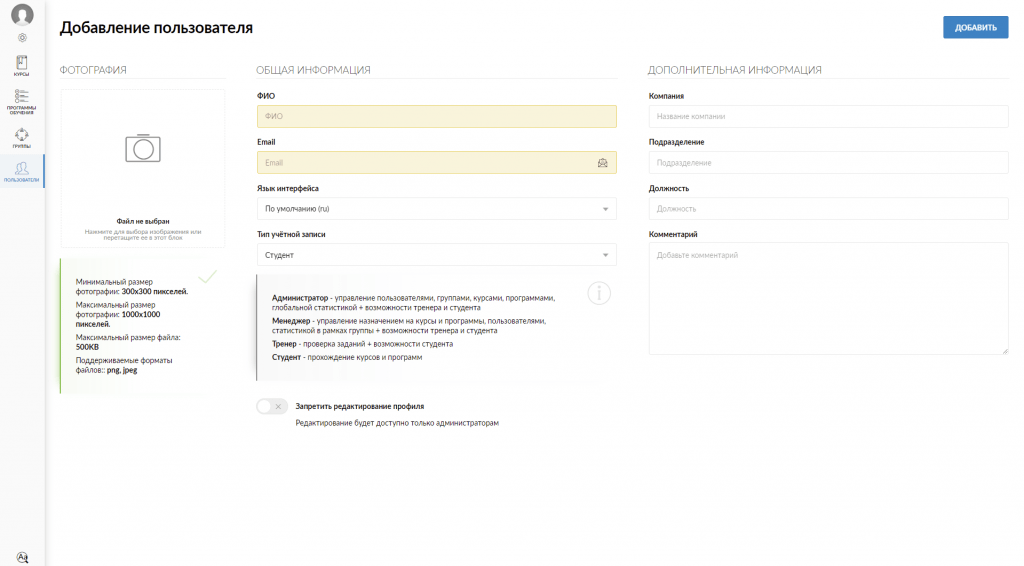Click the 'png, jpeg' supported formats text
Screen dimensions: 1024x566
click(x=122, y=370)
